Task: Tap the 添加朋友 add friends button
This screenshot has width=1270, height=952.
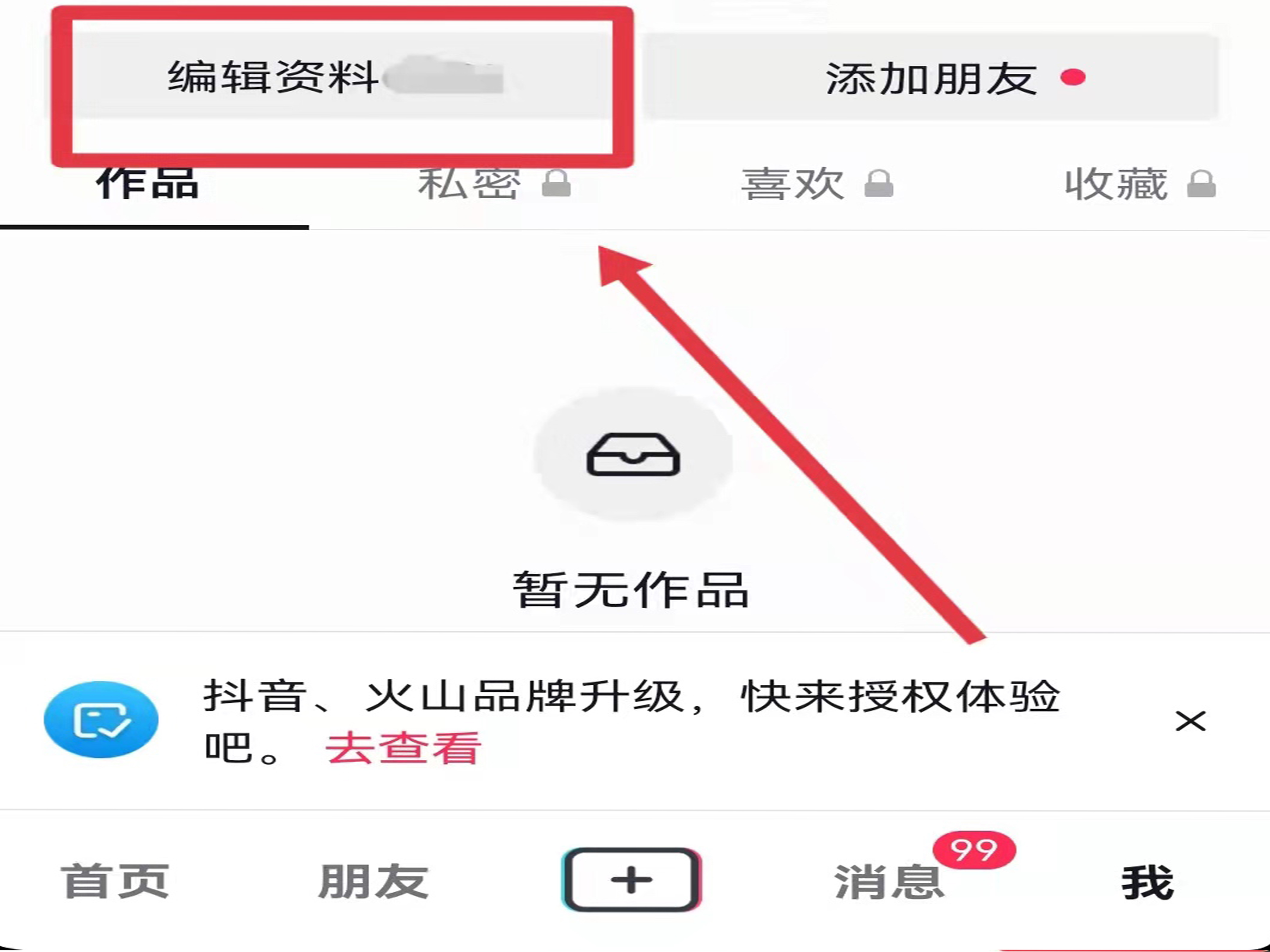Action: pyautogui.click(x=930, y=76)
